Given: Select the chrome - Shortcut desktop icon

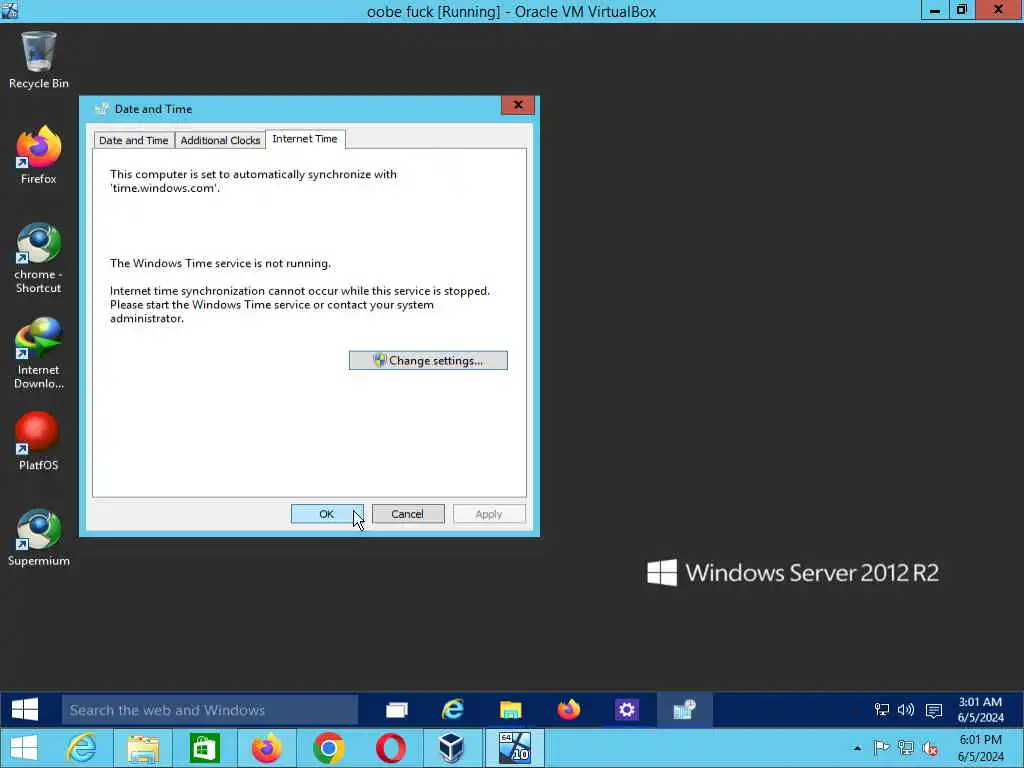Looking at the screenshot, I should 39,259.
